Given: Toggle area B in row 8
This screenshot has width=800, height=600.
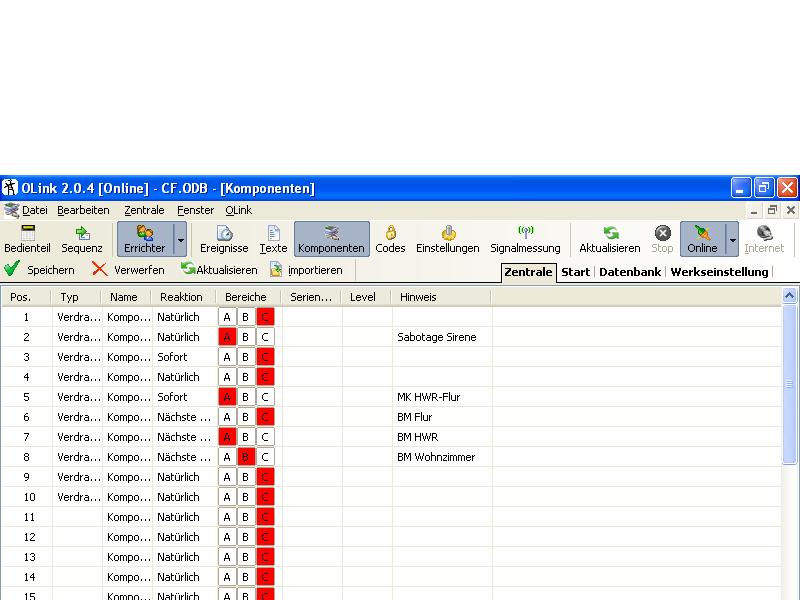Looking at the screenshot, I should [246, 457].
